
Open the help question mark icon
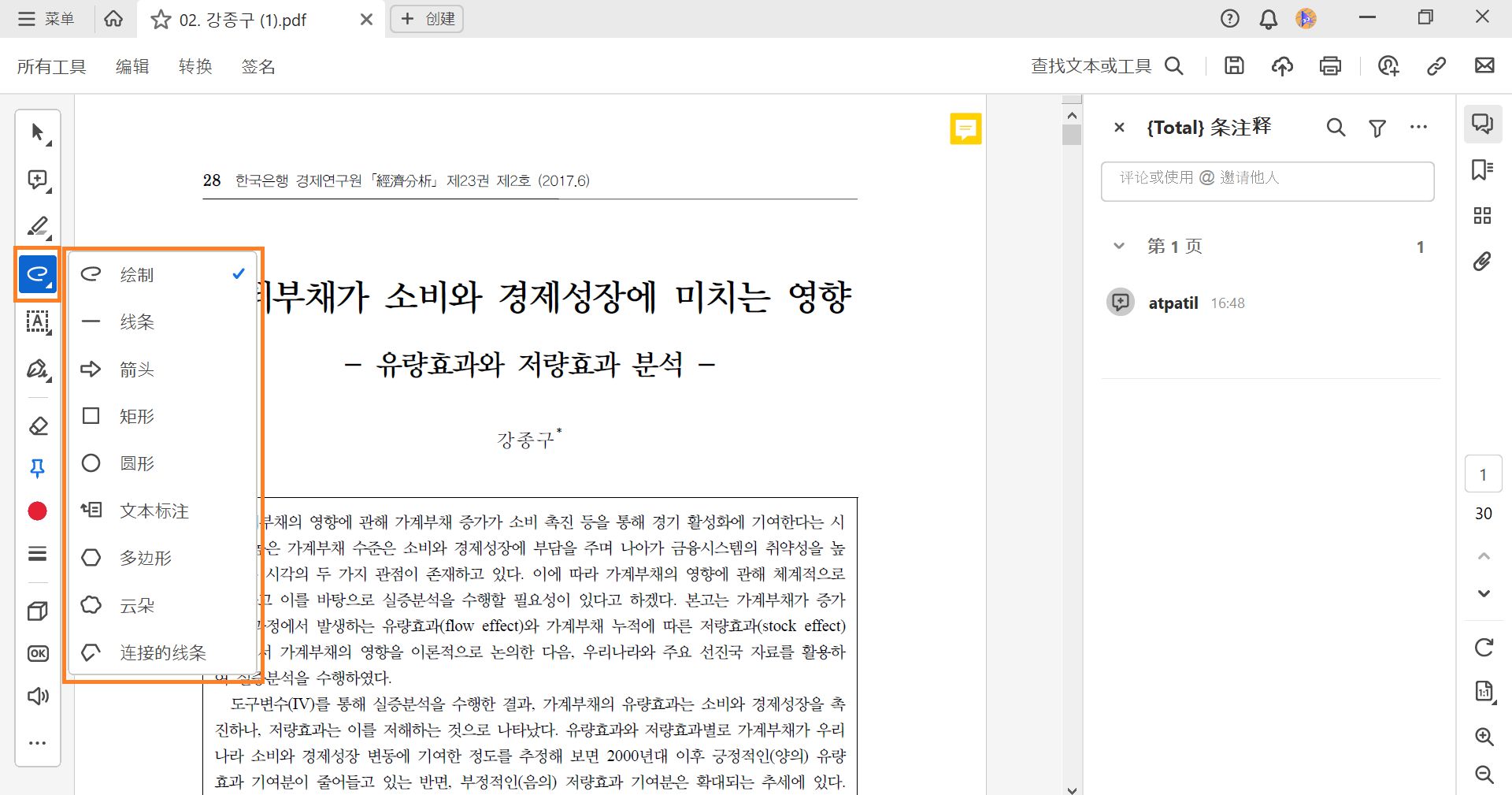point(1229,19)
